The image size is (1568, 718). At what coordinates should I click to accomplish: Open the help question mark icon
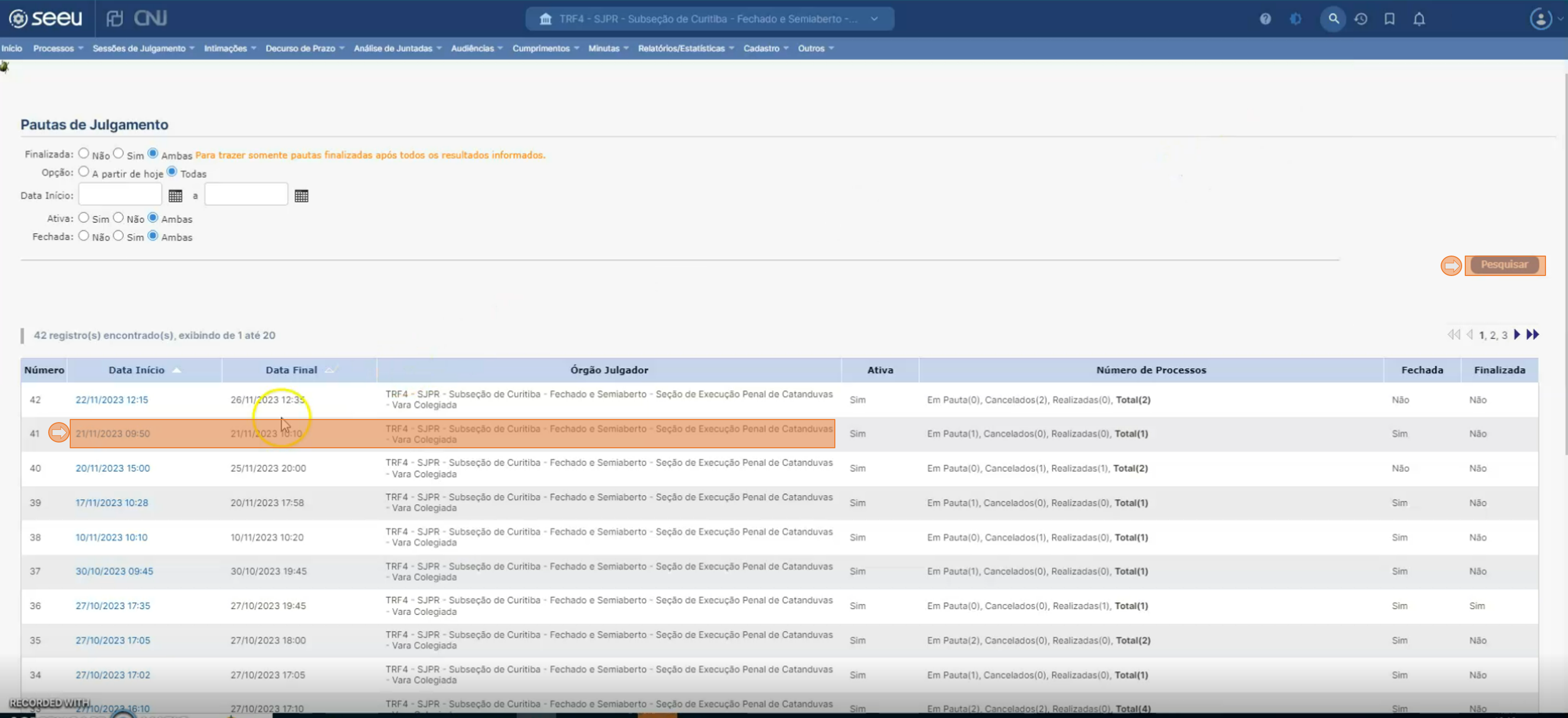pos(1266,19)
